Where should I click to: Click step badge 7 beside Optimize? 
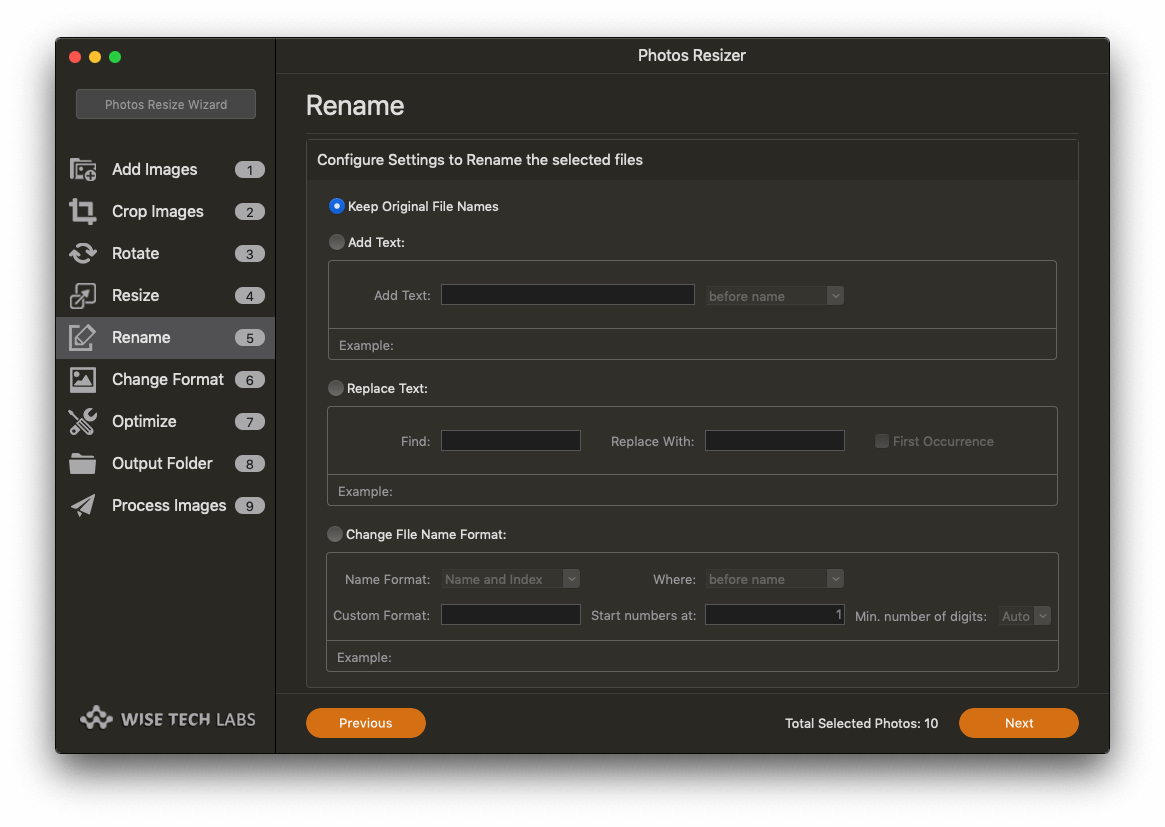(x=250, y=421)
